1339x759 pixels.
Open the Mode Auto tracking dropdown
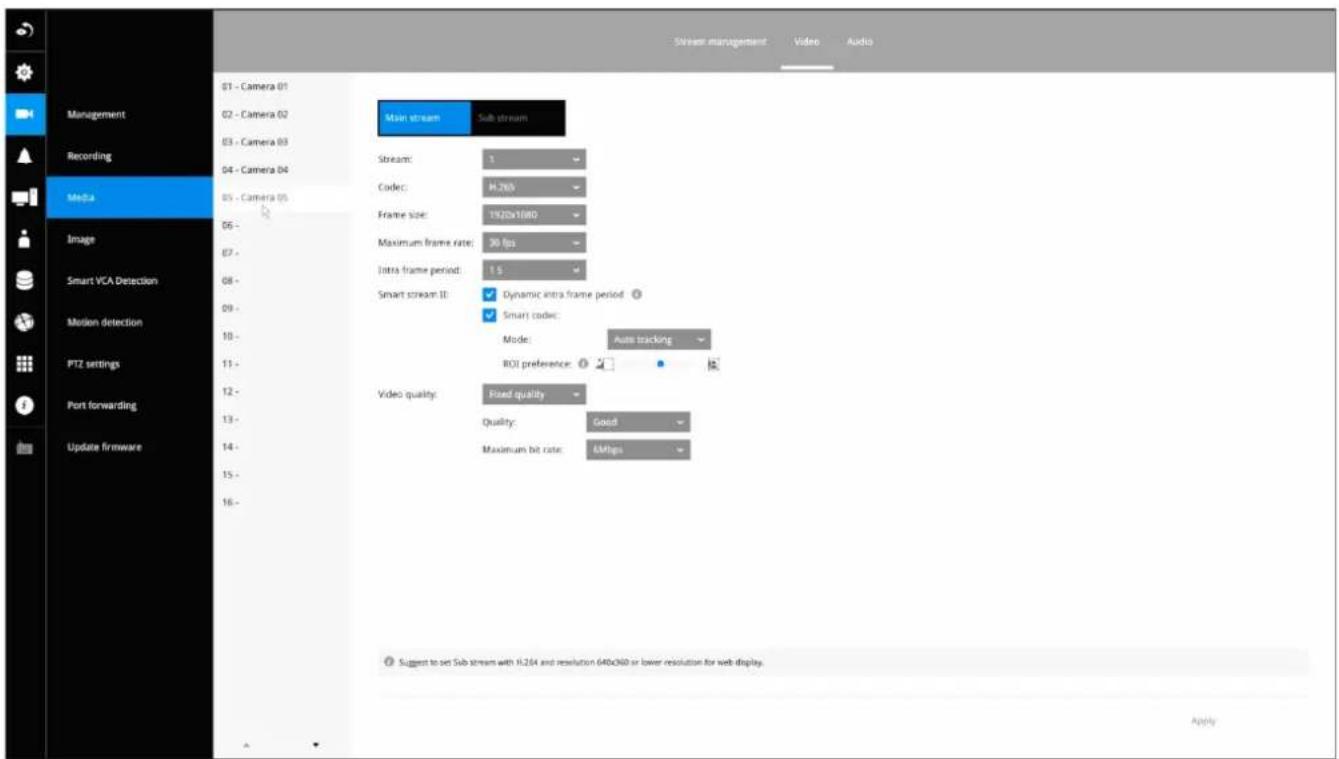point(659,340)
